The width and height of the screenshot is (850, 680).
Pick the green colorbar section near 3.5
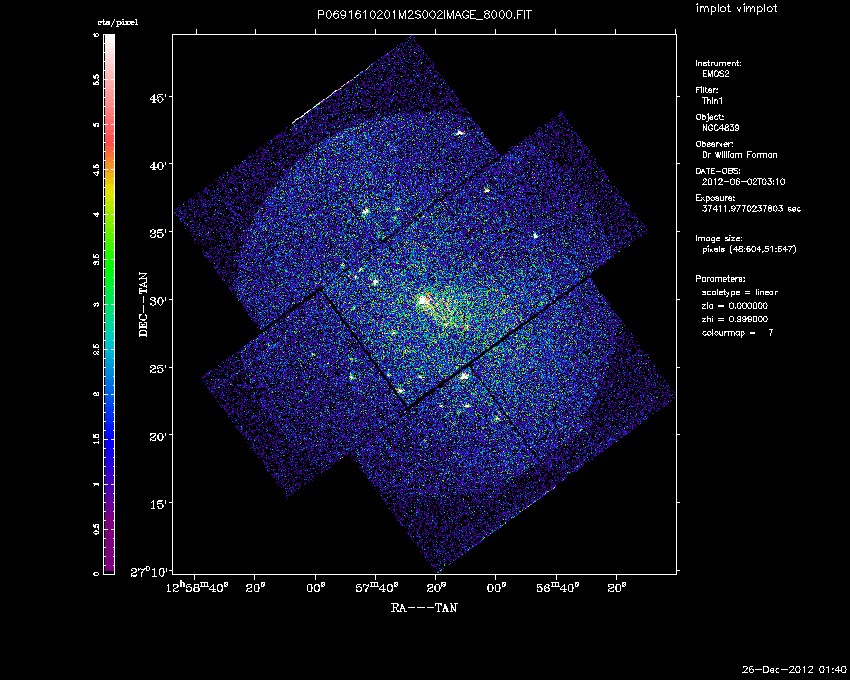point(109,259)
